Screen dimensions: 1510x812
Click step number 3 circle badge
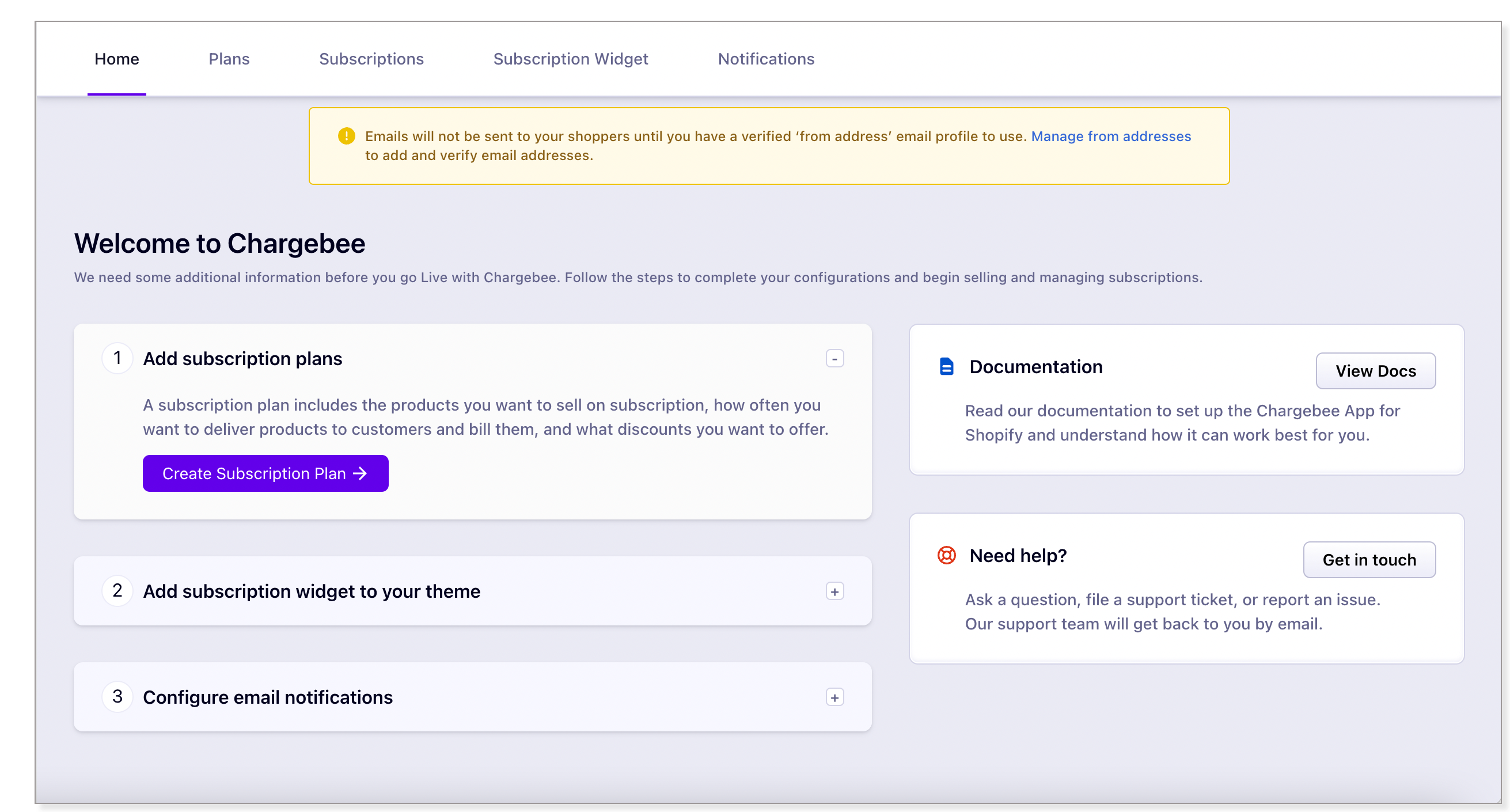tap(117, 696)
